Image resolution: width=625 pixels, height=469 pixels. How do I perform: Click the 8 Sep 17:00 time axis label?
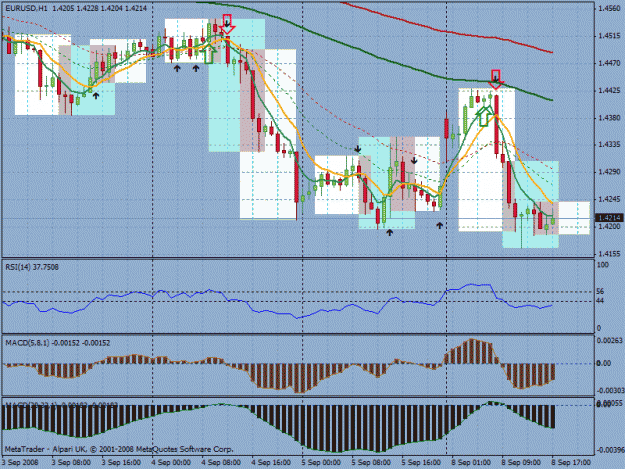coord(571,462)
